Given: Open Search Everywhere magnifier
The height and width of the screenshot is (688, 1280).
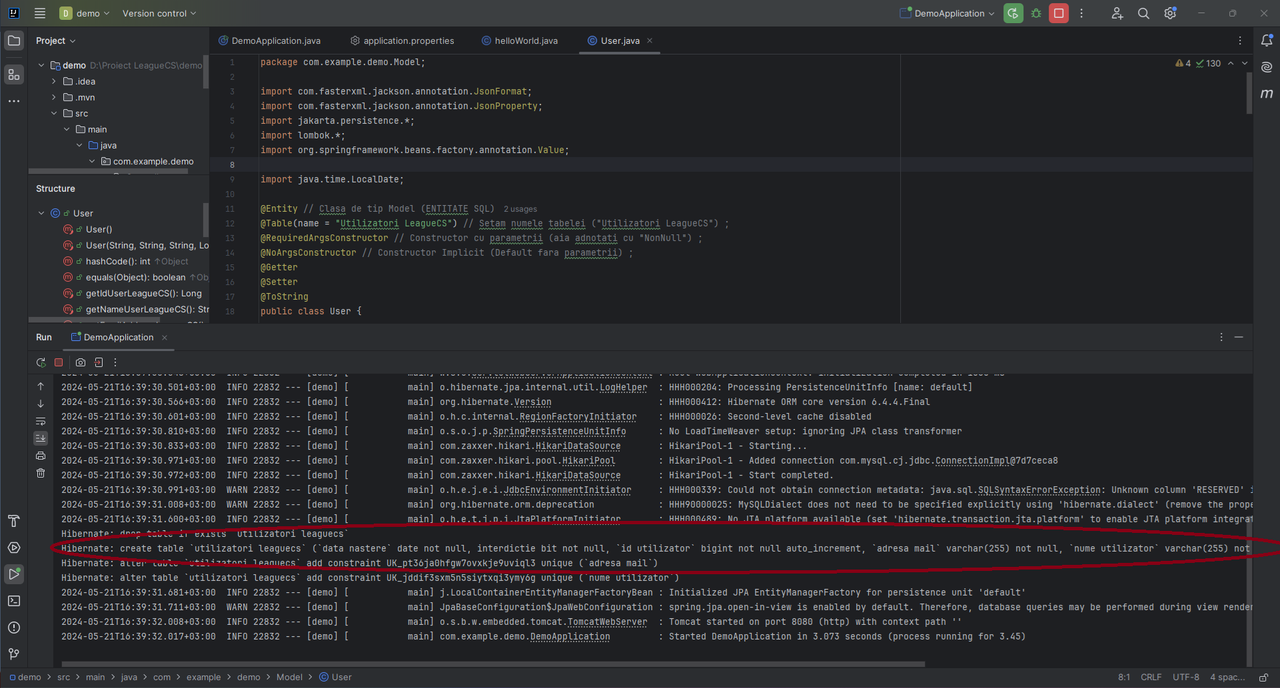Looking at the screenshot, I should pyautogui.click(x=1143, y=13).
